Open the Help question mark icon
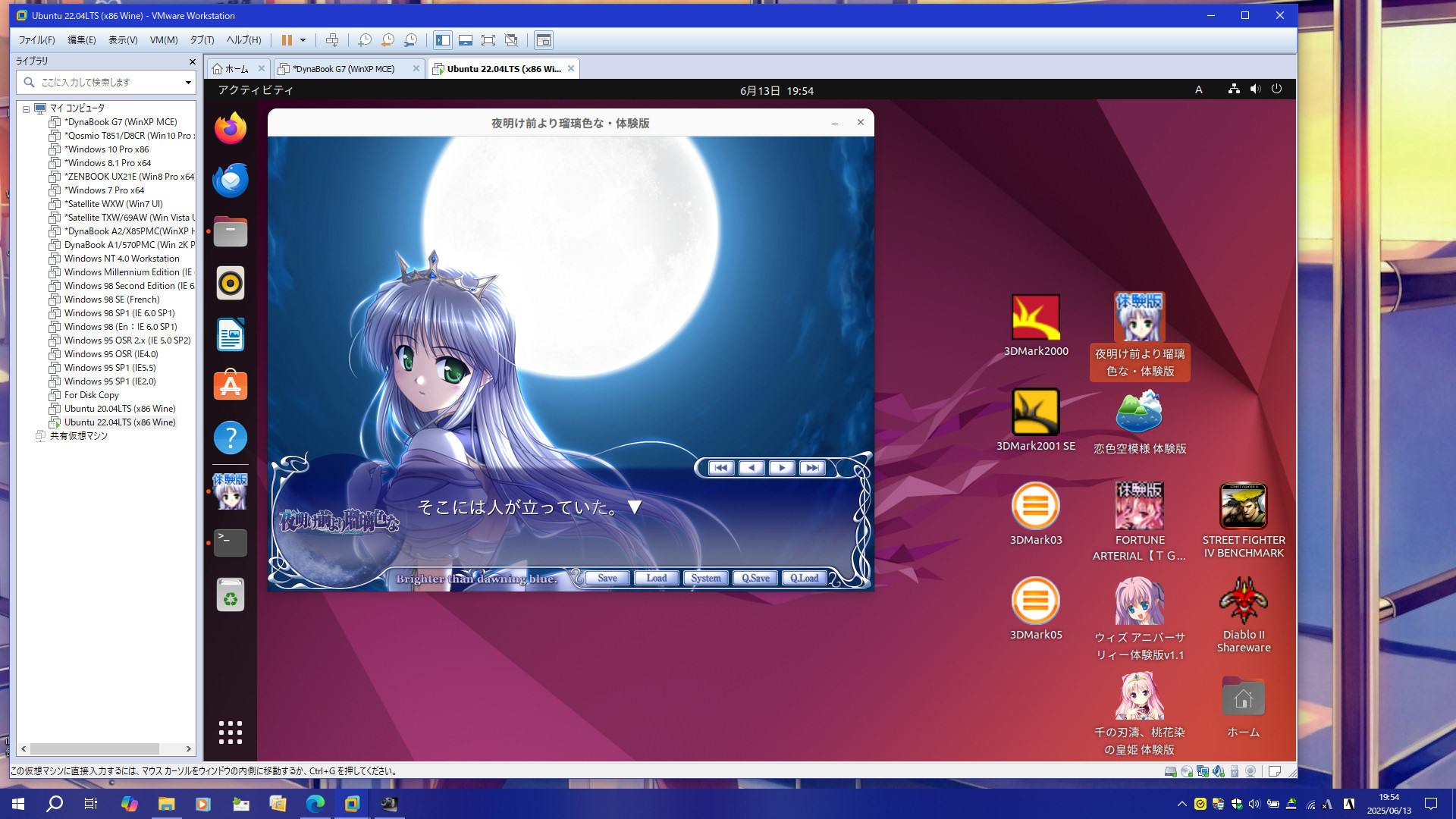 click(231, 438)
